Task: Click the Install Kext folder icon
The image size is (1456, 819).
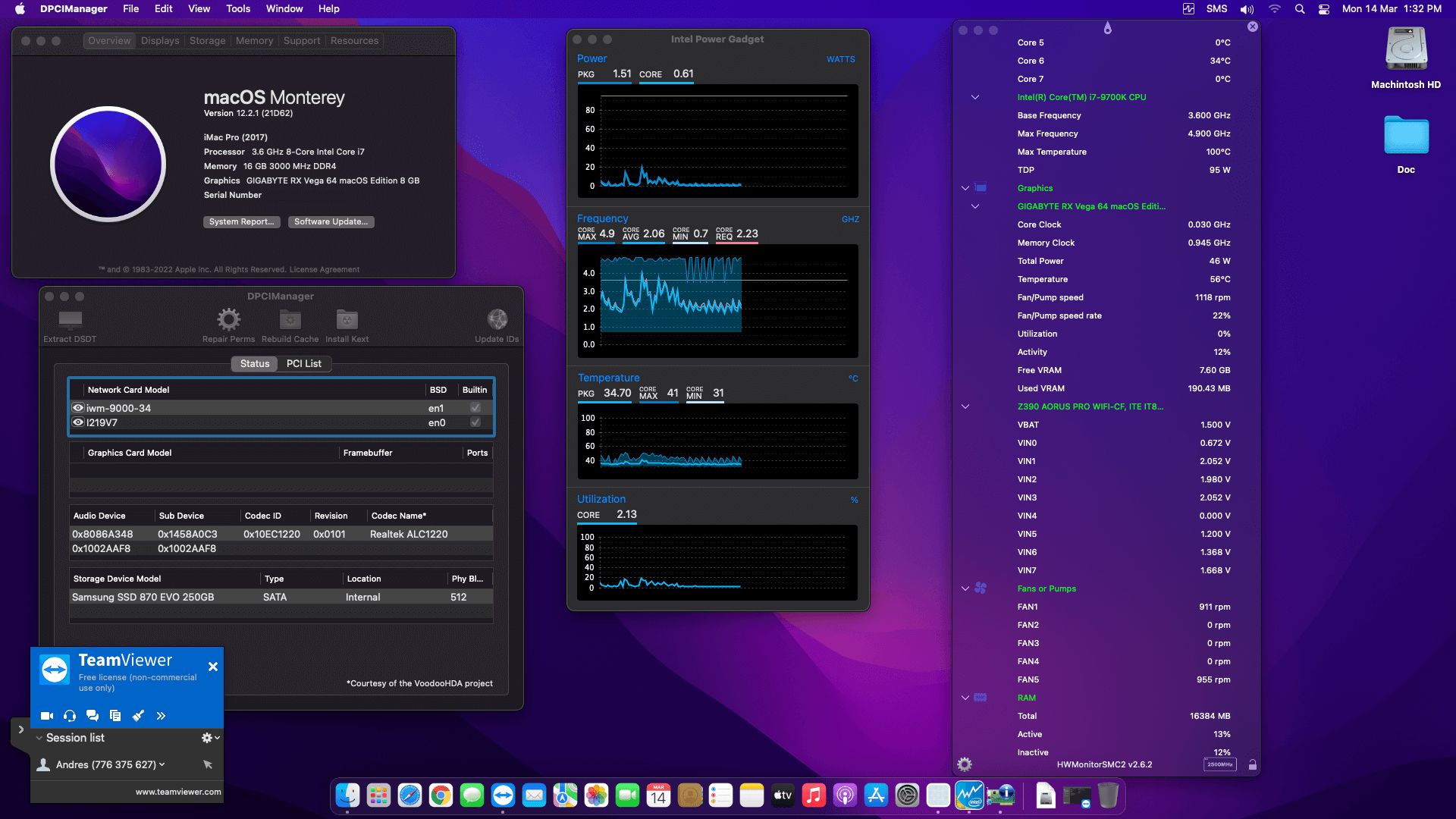Action: tap(347, 319)
